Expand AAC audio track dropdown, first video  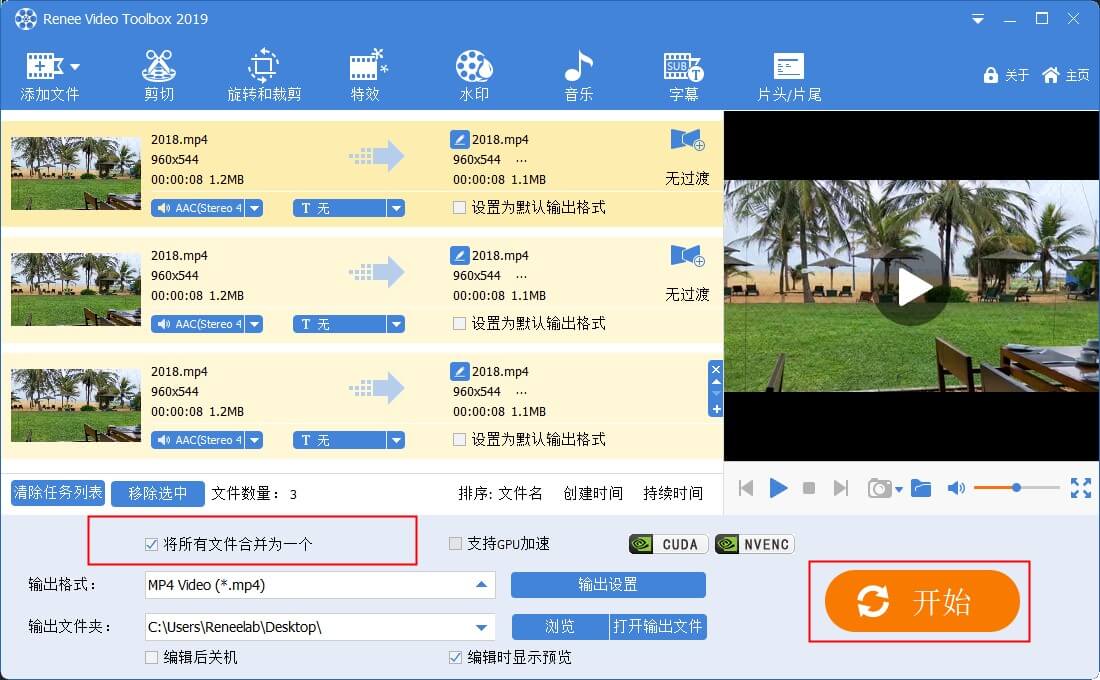click(255, 208)
